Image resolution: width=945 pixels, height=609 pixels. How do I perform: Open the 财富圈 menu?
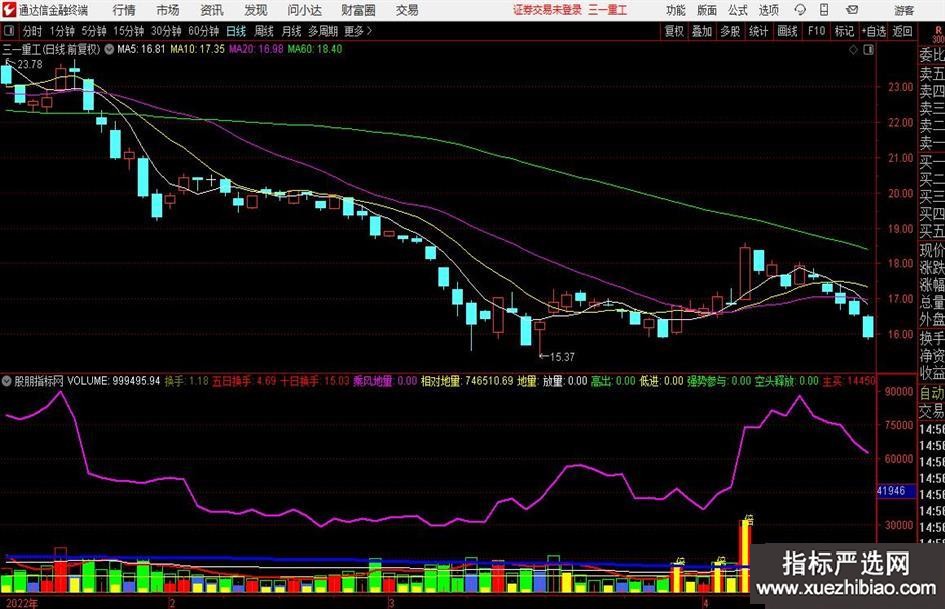[x=358, y=10]
